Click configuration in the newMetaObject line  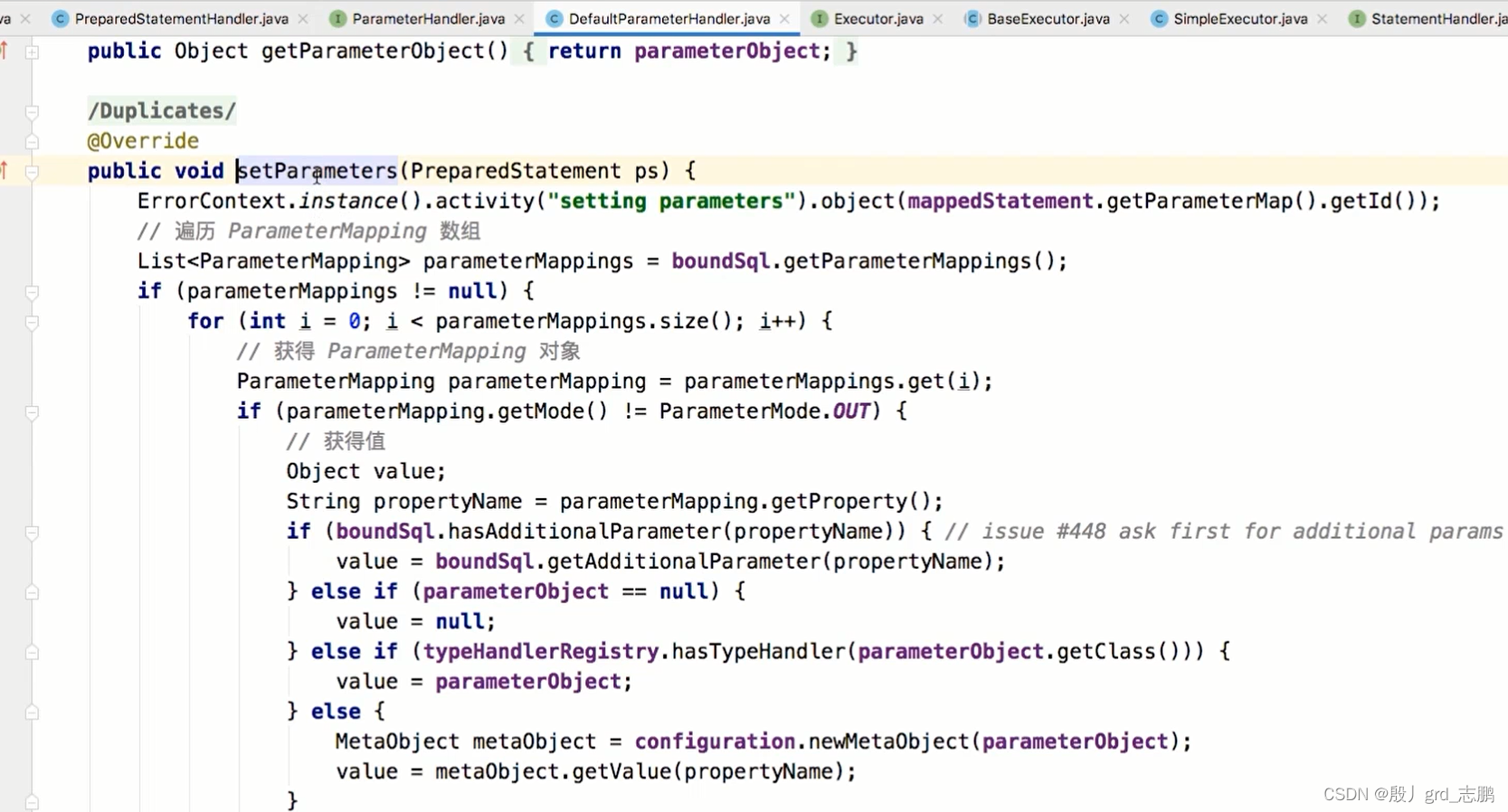pos(715,741)
